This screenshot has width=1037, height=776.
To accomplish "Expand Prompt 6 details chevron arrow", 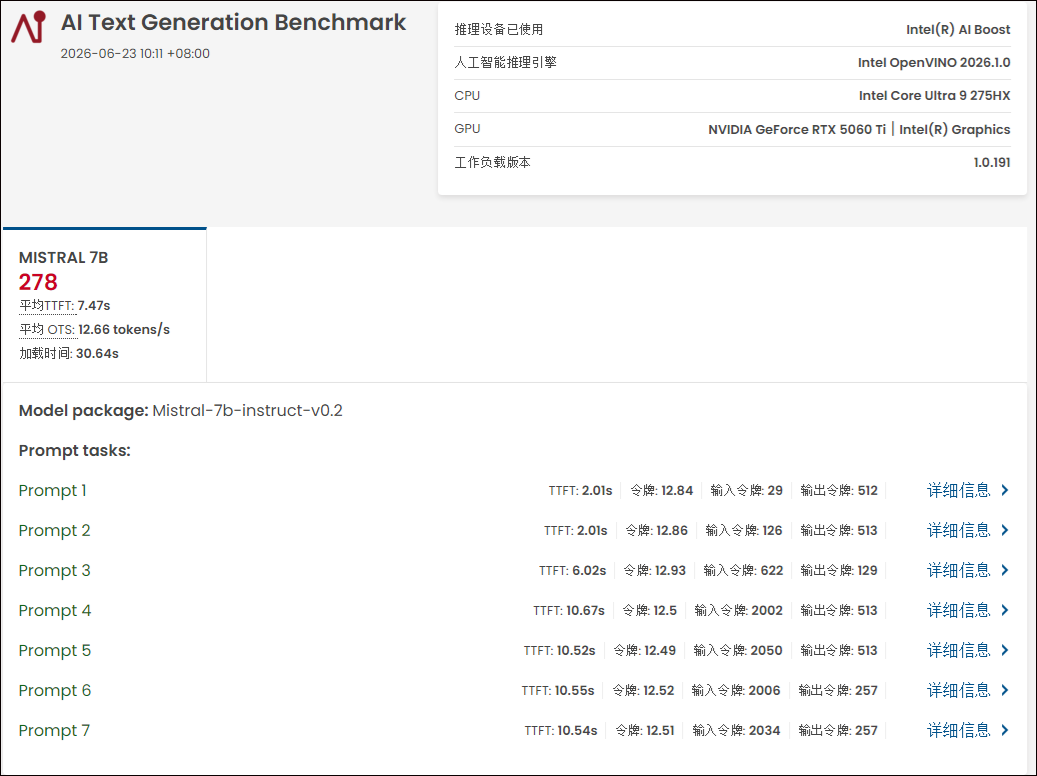I will (1005, 690).
